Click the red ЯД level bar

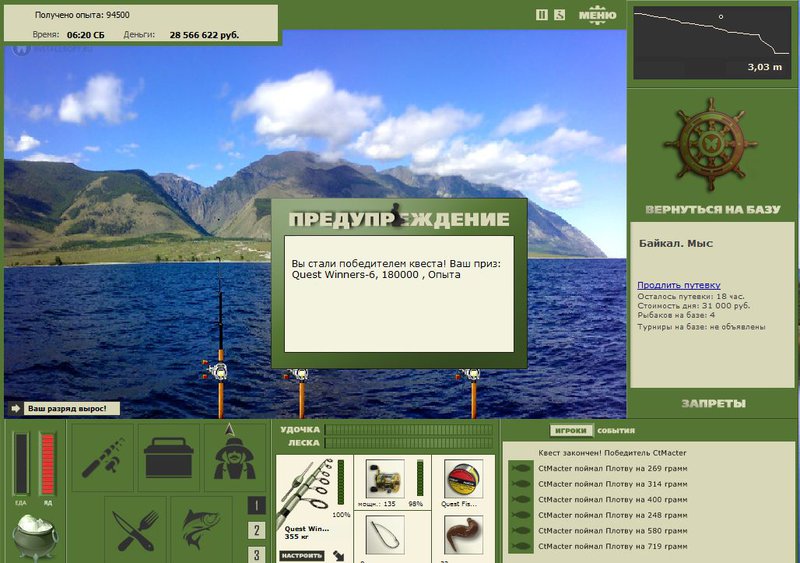pos(47,463)
